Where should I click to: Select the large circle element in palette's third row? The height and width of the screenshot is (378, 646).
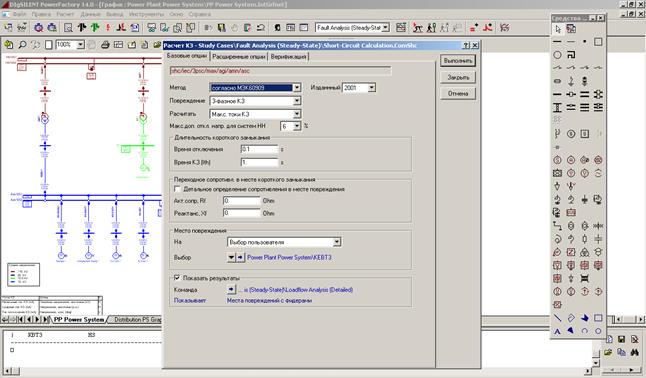pos(557,55)
